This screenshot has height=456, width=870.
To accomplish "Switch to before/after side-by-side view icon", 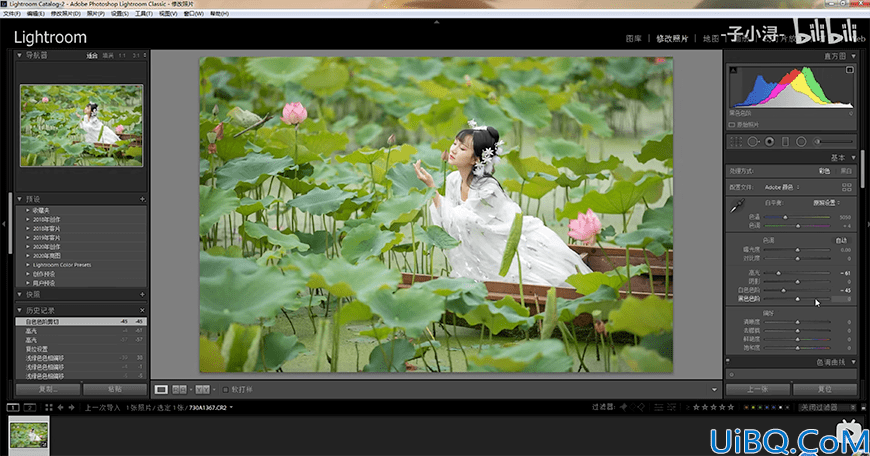I will coord(203,390).
